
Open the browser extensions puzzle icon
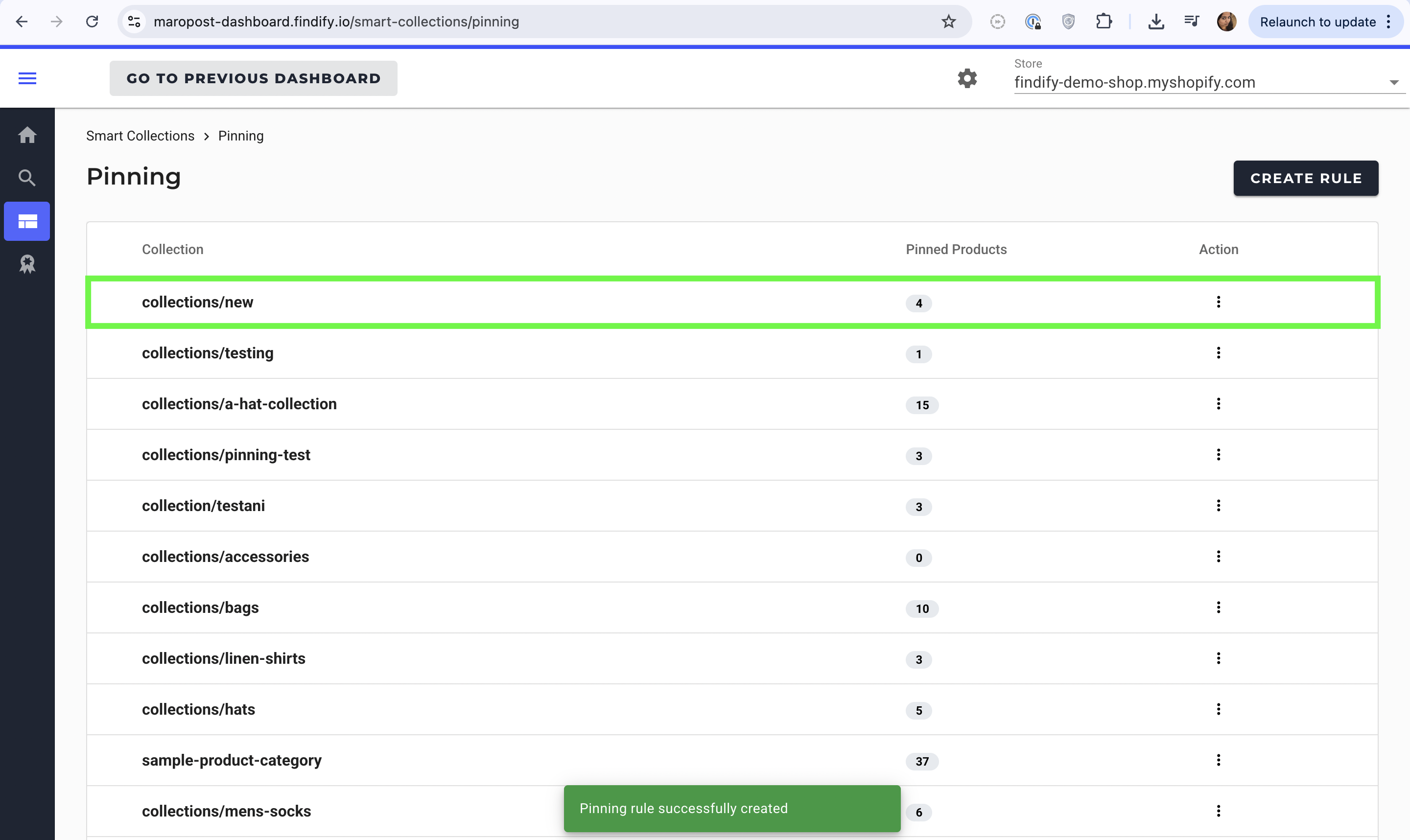[1104, 22]
